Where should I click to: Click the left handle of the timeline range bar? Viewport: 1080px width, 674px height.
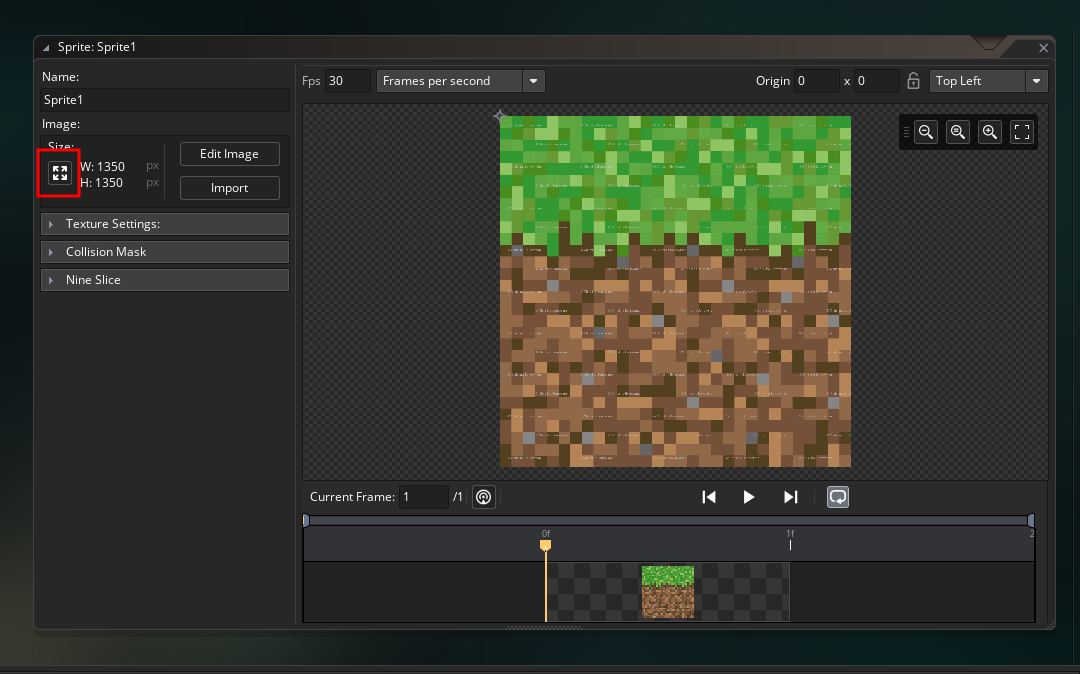click(x=306, y=520)
